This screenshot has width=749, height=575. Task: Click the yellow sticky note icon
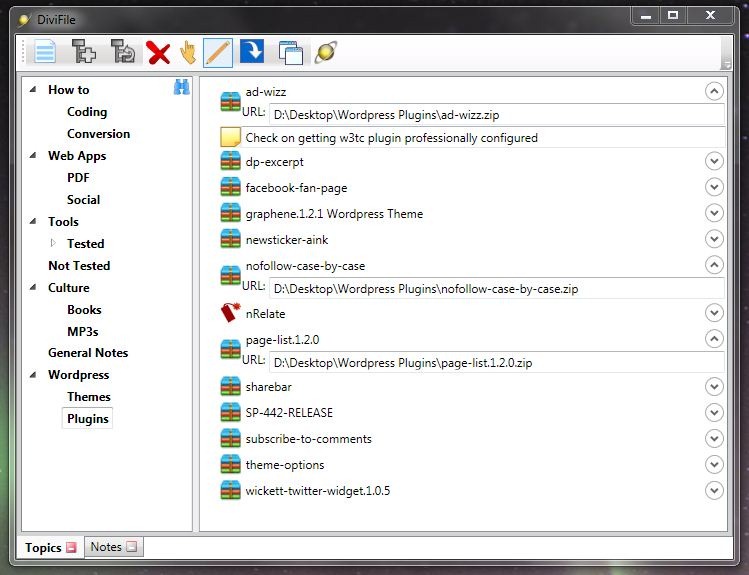230,138
